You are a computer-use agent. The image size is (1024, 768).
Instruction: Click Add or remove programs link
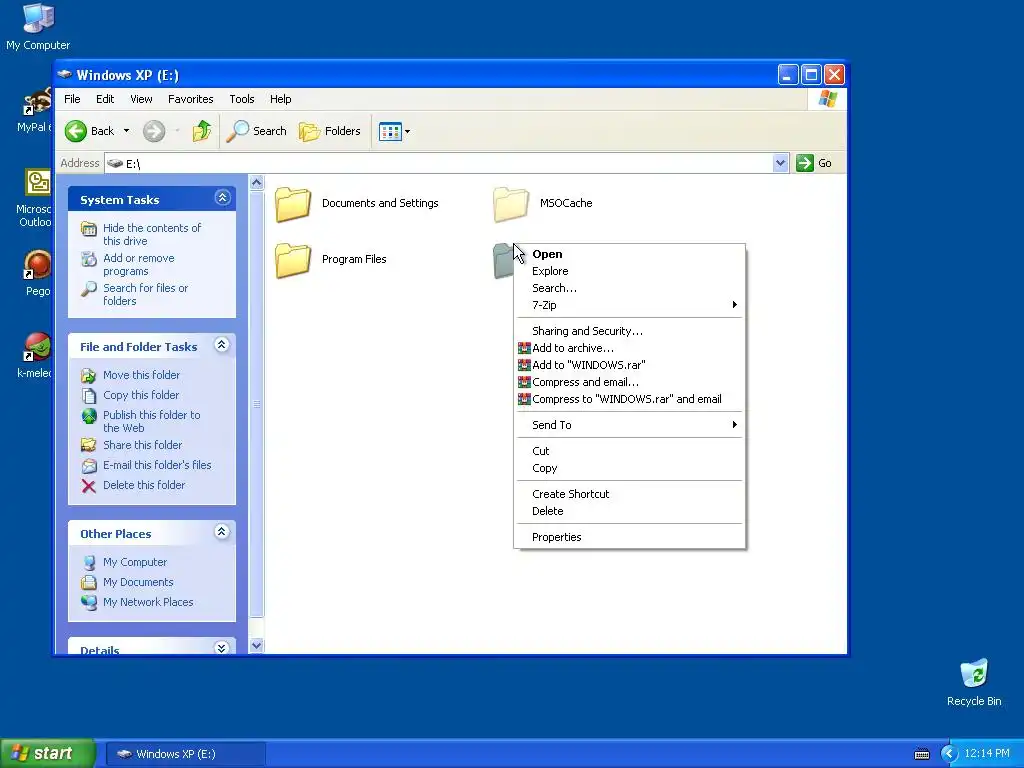[x=138, y=264]
